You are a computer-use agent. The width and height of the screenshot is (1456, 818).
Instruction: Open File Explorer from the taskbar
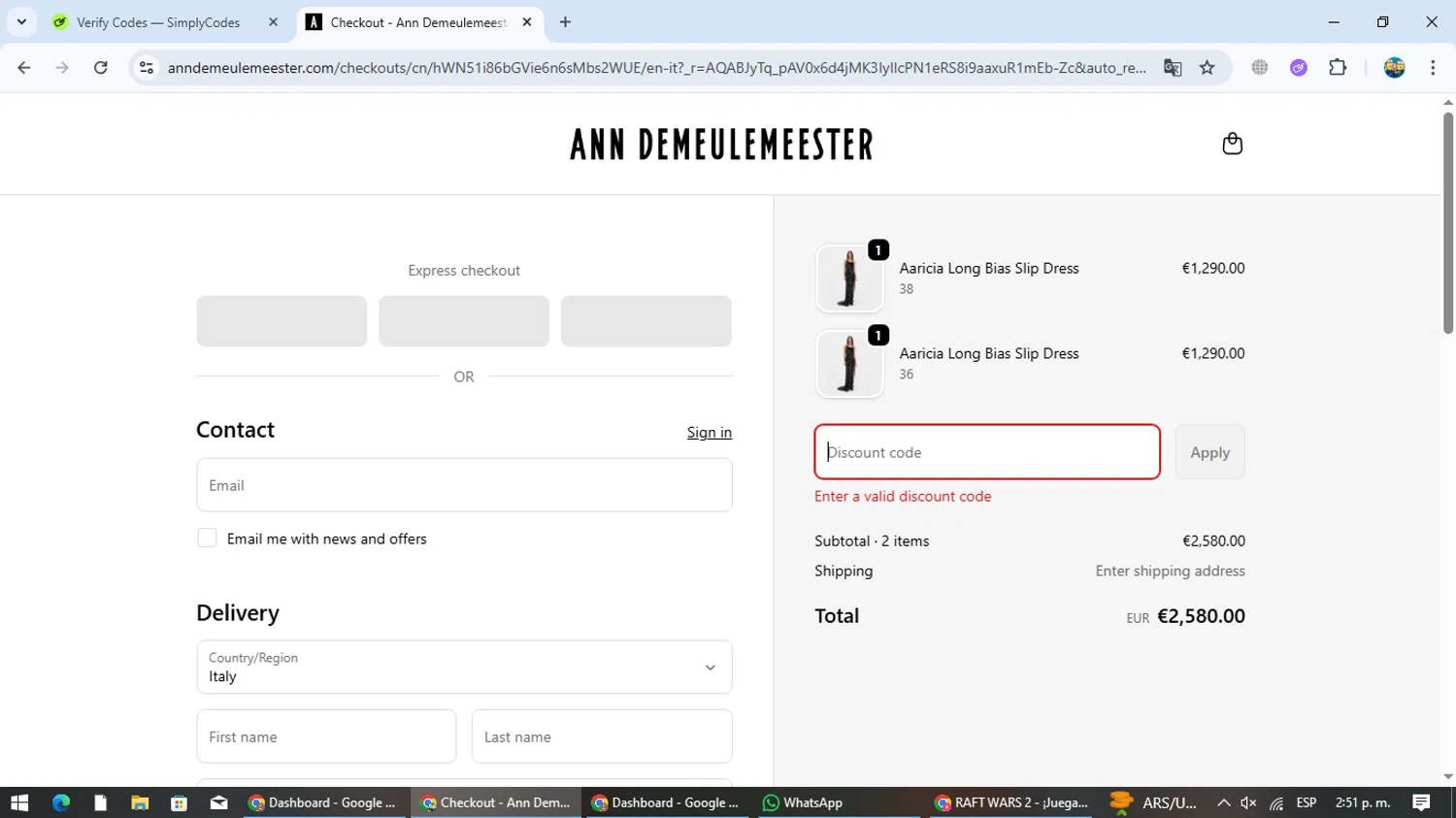click(x=140, y=802)
